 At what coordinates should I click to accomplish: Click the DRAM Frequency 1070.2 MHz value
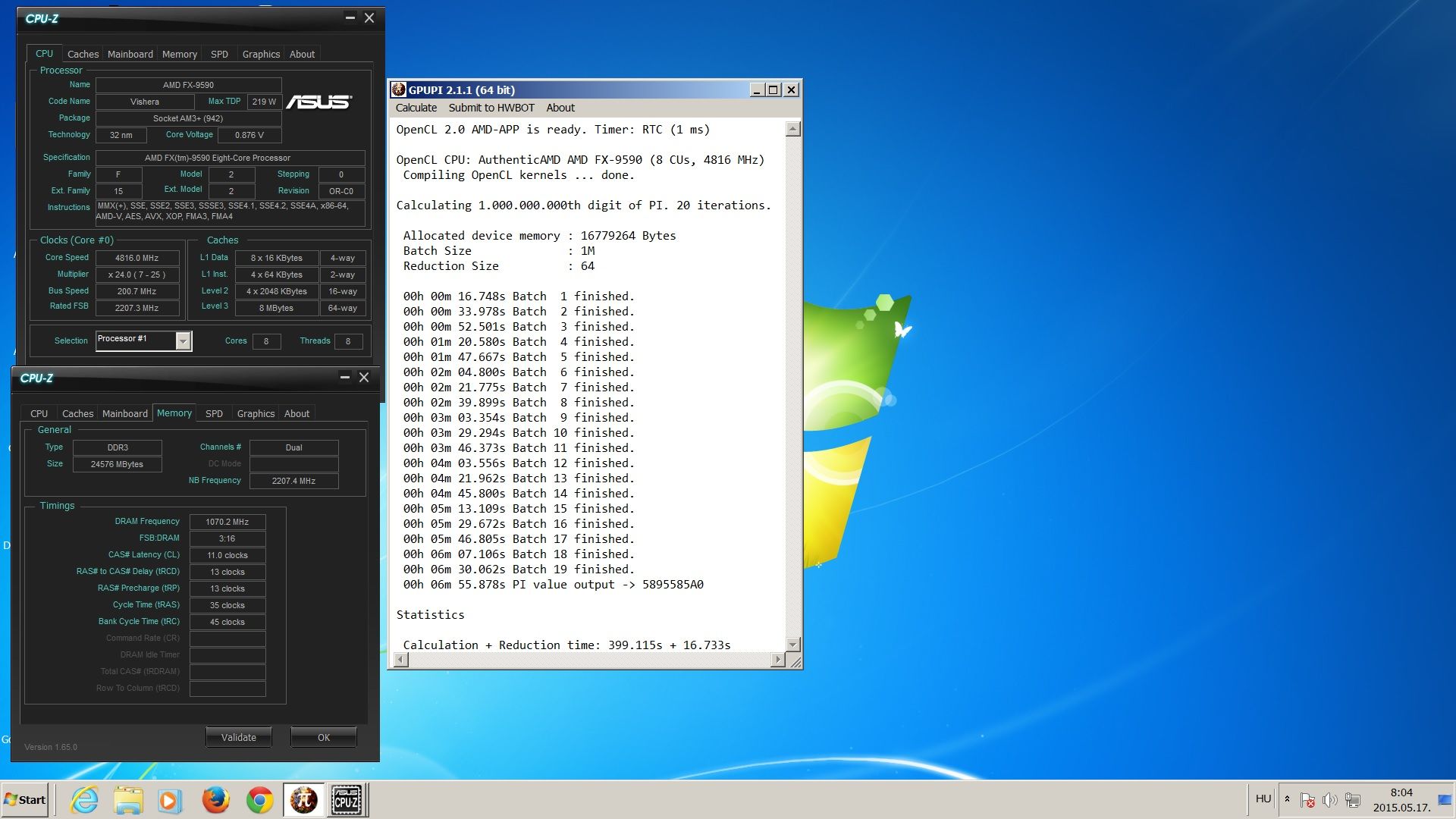pyautogui.click(x=227, y=522)
